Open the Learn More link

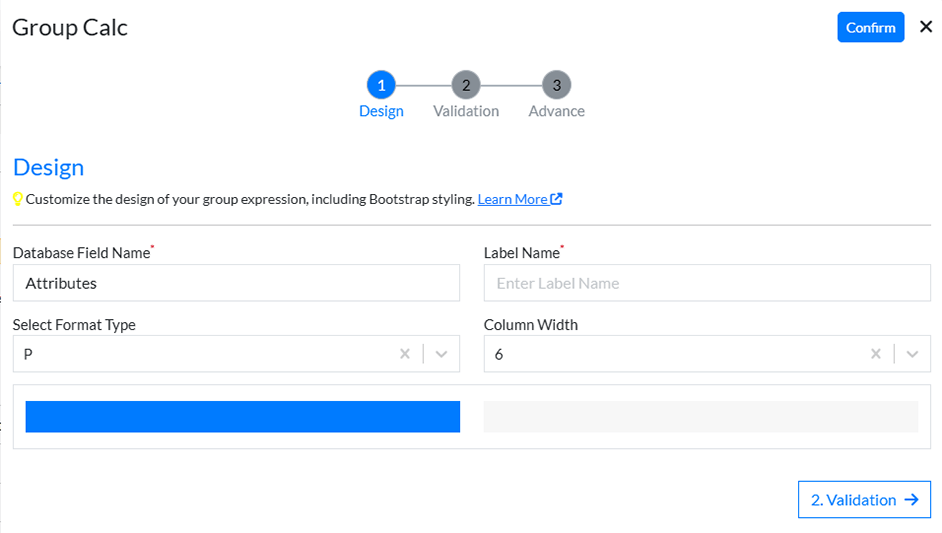[x=512, y=199]
